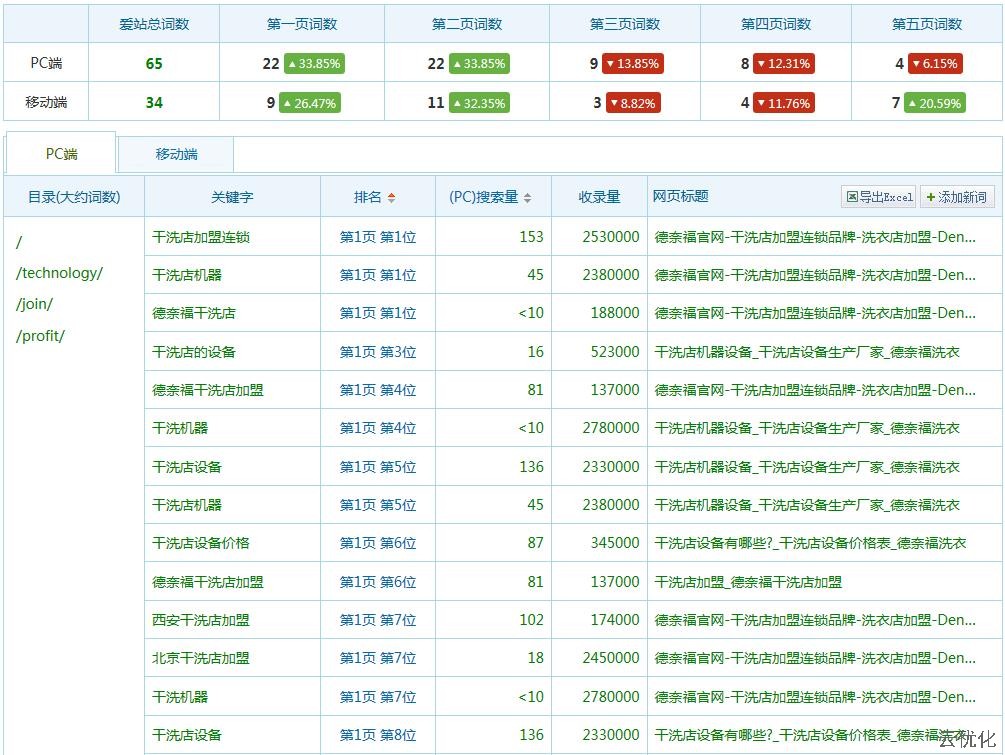Open rank 第1页 第1位 for 干洗店加盟连锁
The image size is (1005, 755).
click(378, 237)
